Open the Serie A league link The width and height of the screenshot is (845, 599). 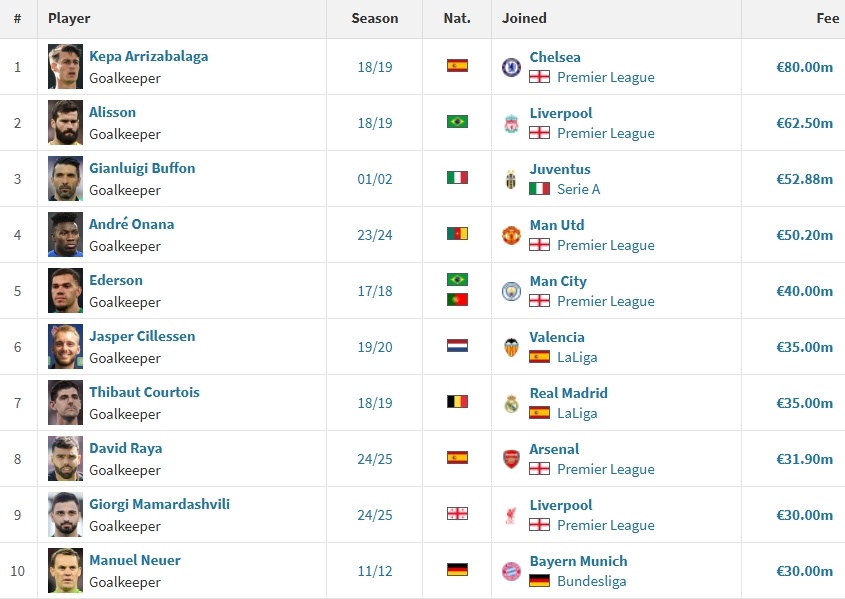click(x=578, y=189)
